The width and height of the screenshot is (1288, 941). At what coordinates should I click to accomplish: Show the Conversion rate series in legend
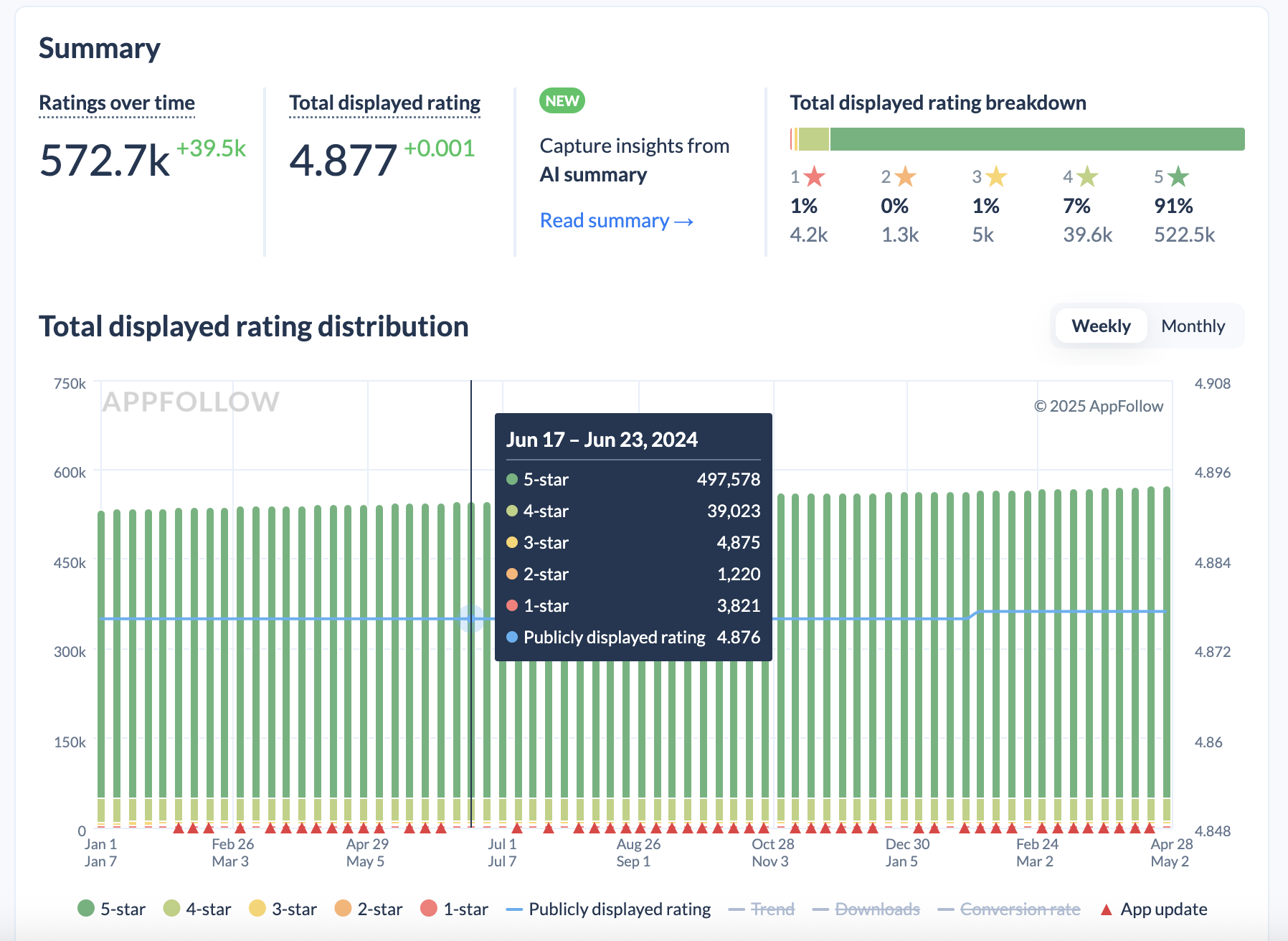click(x=1009, y=909)
